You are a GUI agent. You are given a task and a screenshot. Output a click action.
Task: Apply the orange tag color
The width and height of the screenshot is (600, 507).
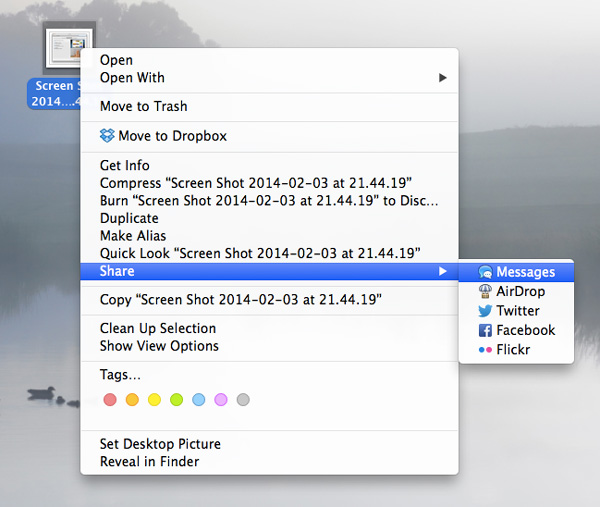tap(132, 399)
